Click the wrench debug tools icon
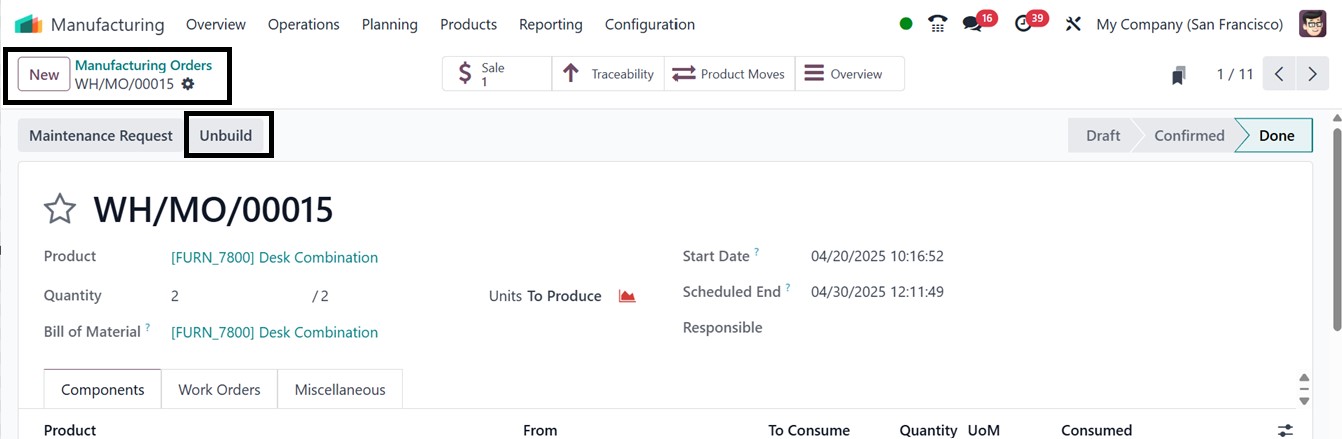Image resolution: width=1342 pixels, height=439 pixels. (x=1073, y=24)
